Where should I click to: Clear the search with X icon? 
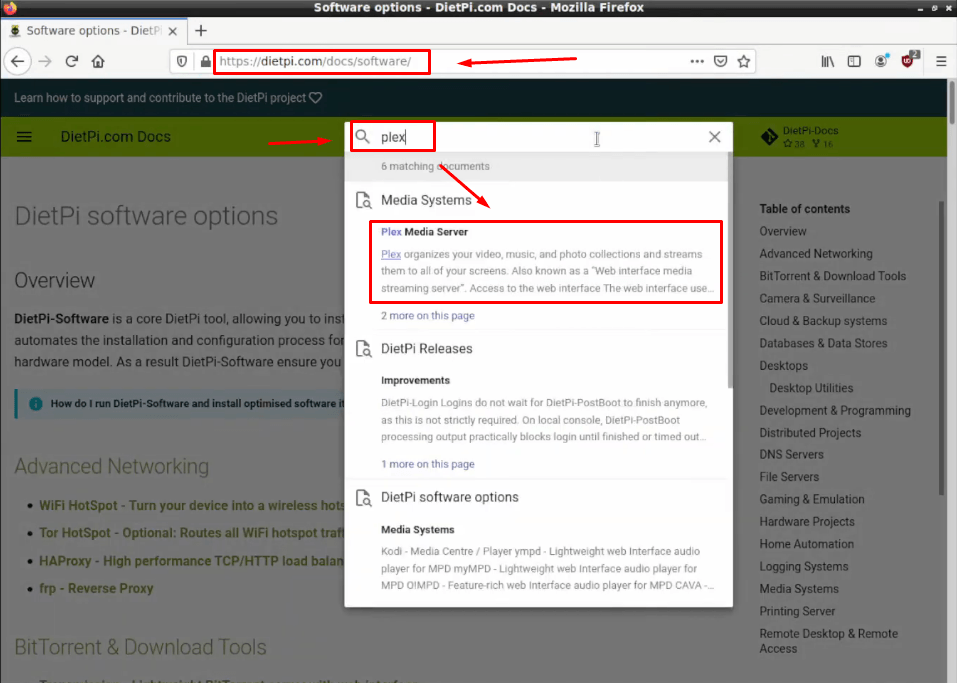[715, 137]
